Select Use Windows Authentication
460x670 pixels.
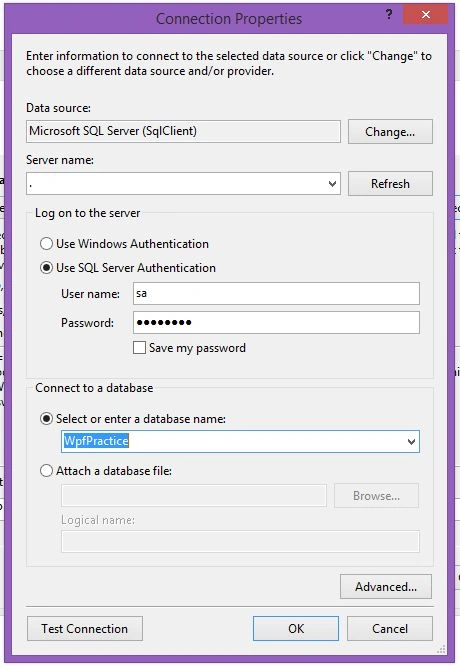(46, 244)
